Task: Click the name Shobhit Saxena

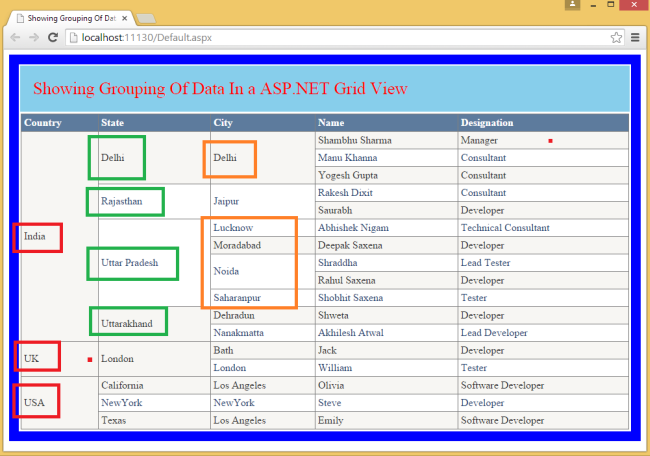Action: (350, 298)
